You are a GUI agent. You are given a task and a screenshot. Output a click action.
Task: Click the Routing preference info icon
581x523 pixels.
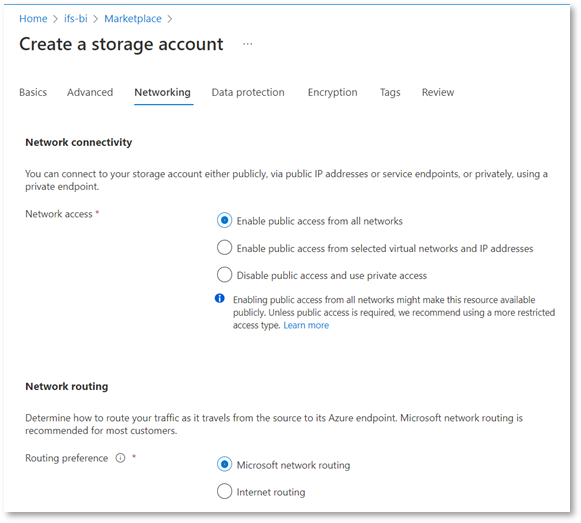120,458
